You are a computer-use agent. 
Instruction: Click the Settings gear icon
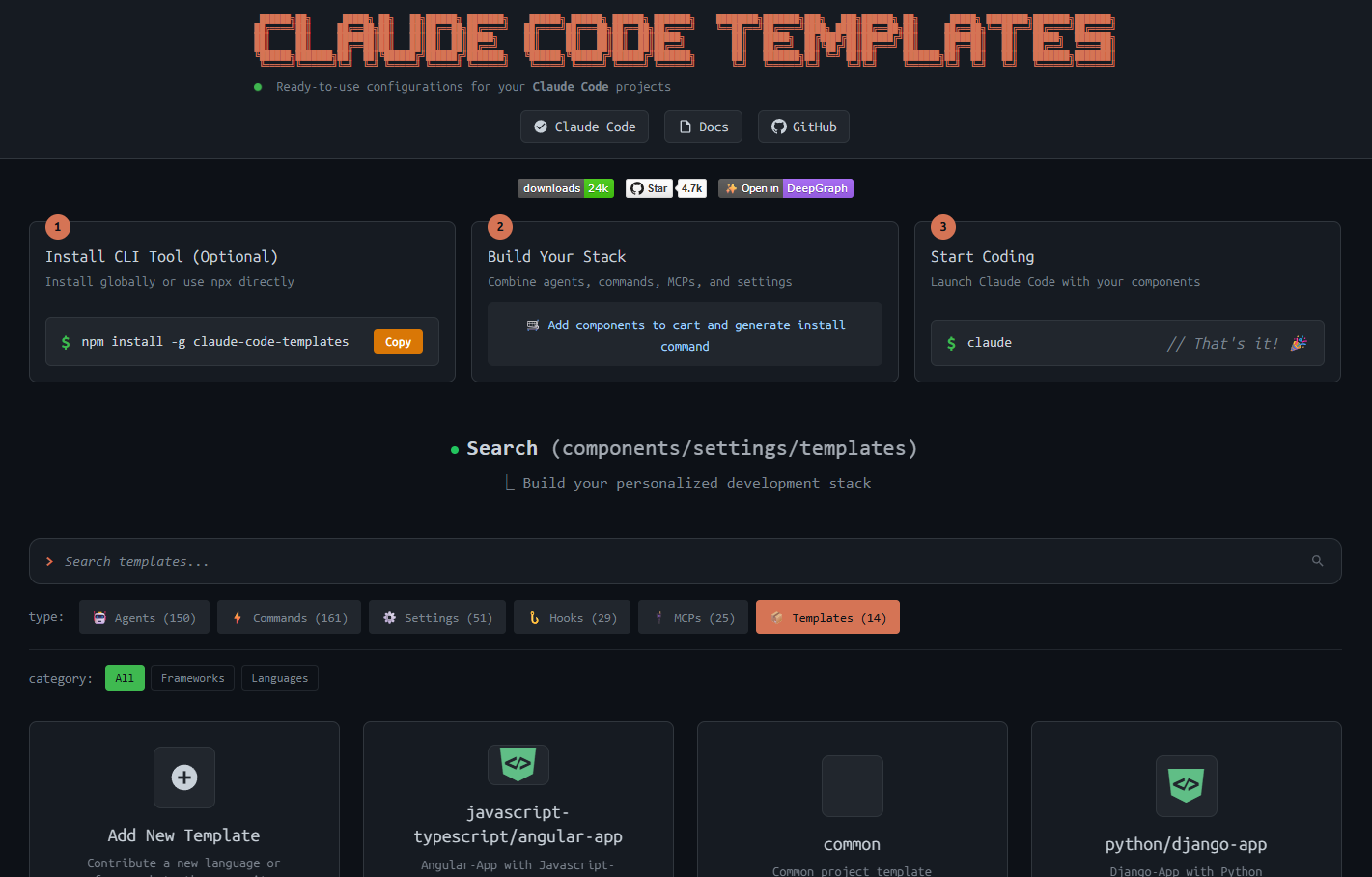pos(389,617)
